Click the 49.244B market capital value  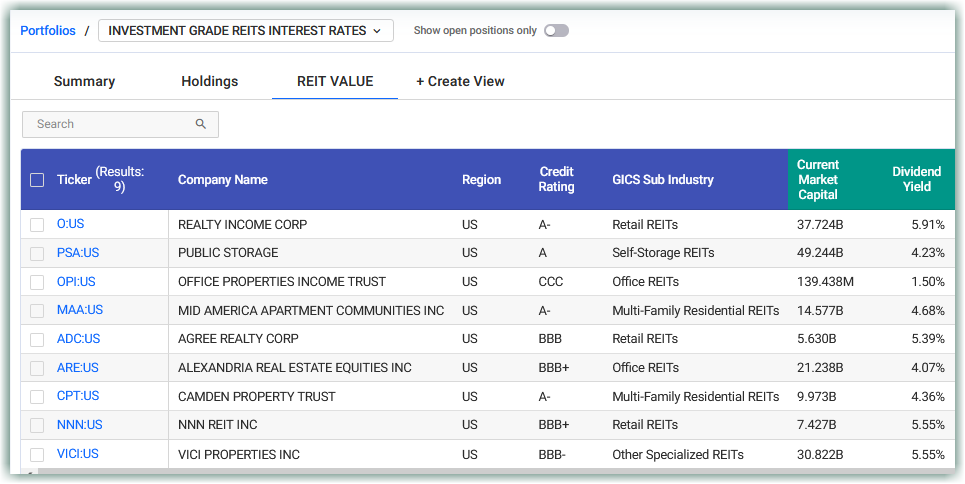tap(820, 253)
